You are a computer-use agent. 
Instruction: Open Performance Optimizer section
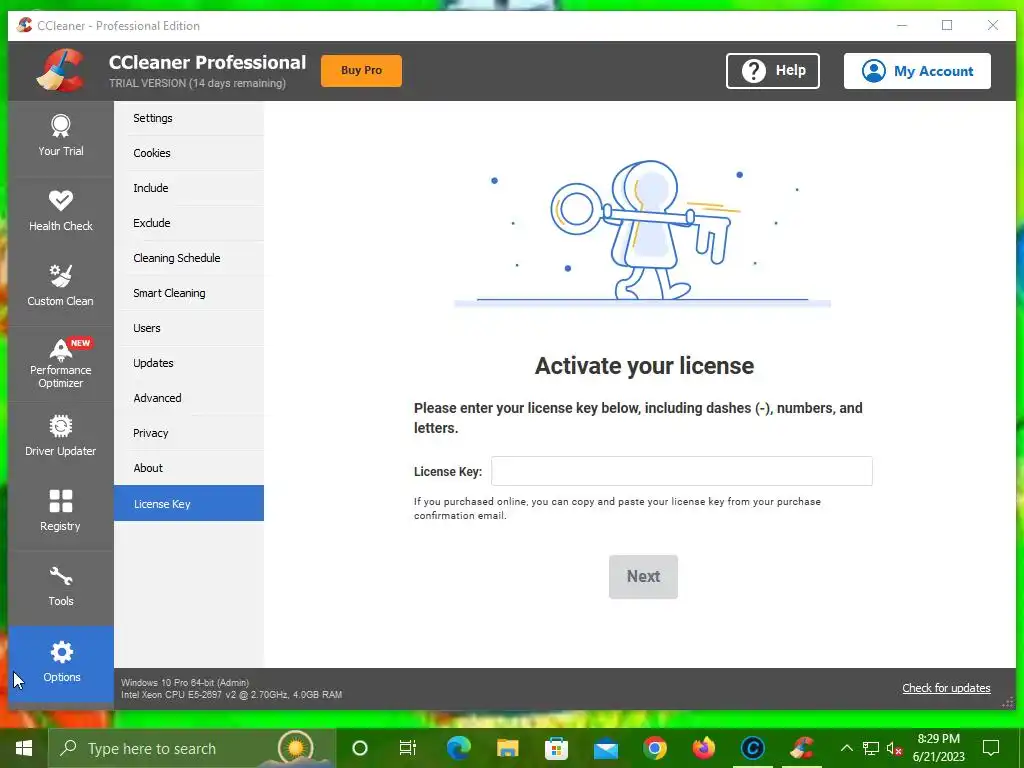(61, 364)
